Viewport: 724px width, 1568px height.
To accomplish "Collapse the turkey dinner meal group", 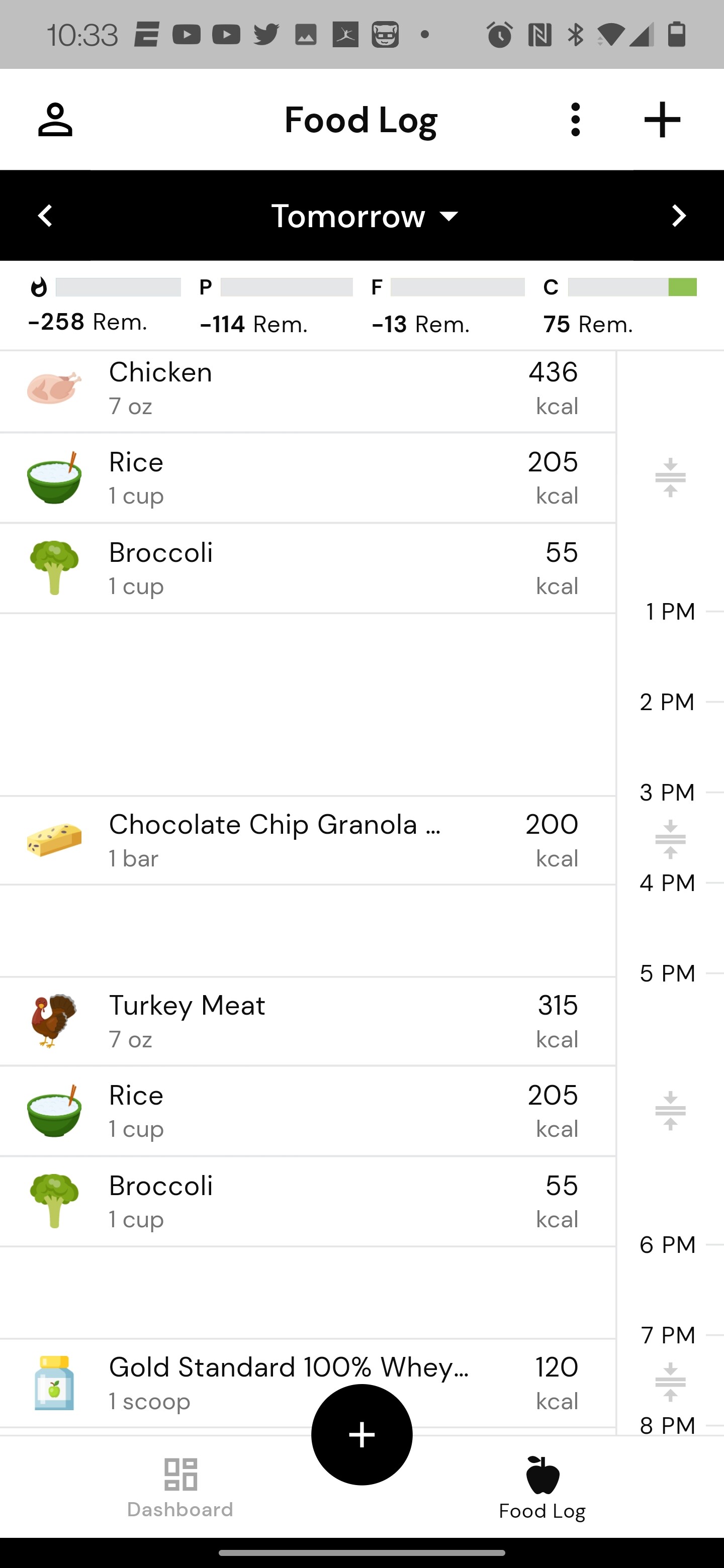I will coord(670,1111).
